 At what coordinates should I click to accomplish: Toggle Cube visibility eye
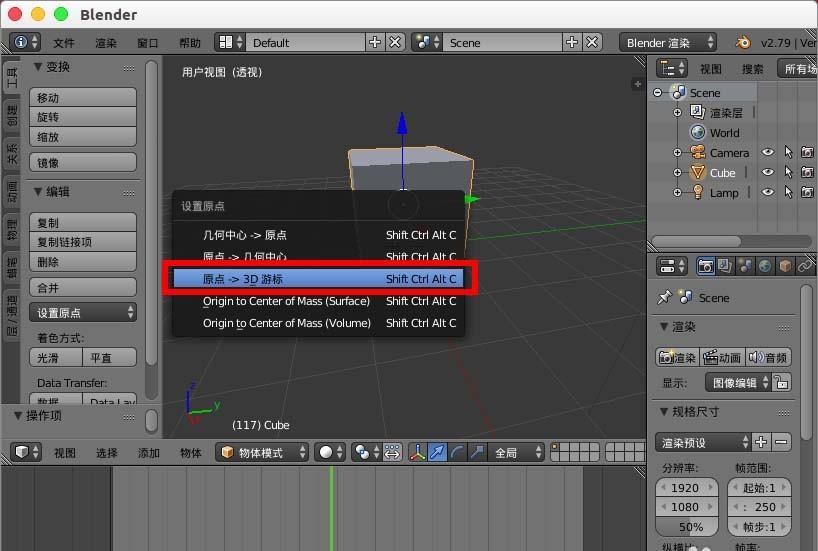tap(767, 172)
